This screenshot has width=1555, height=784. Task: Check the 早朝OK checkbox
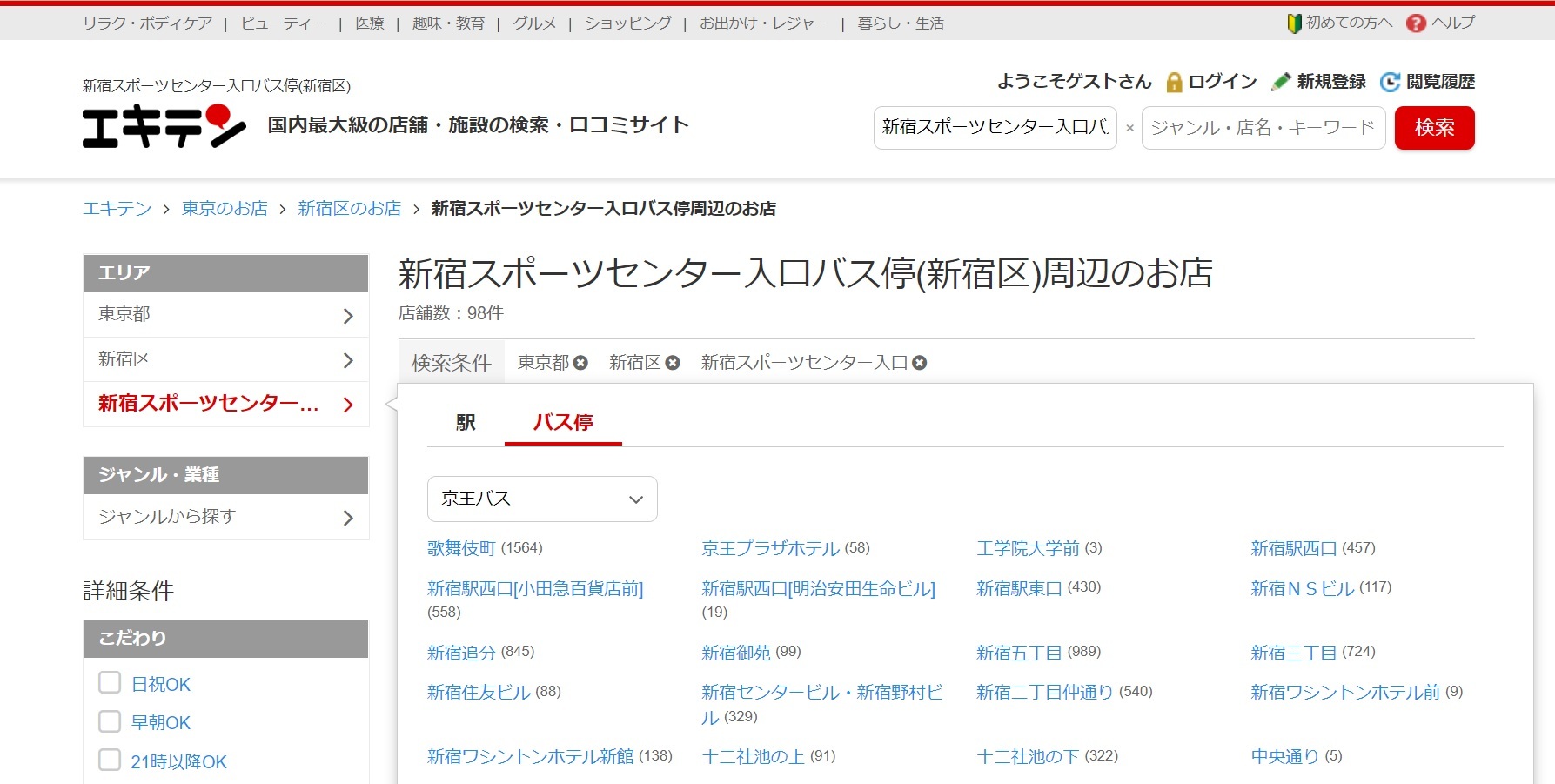(x=110, y=721)
